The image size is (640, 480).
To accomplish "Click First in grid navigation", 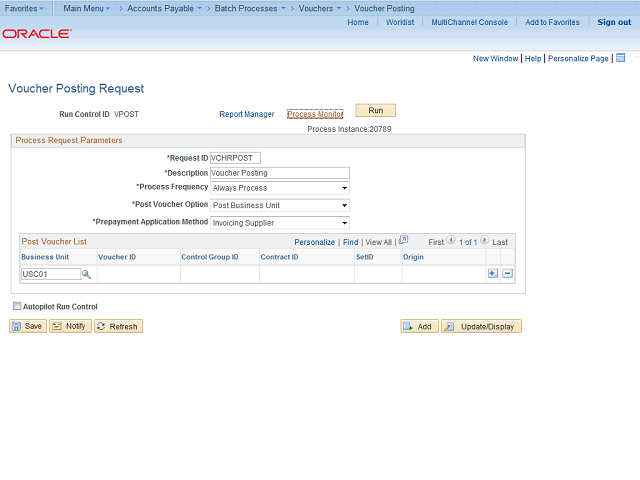I will pyautogui.click(x=436, y=242).
